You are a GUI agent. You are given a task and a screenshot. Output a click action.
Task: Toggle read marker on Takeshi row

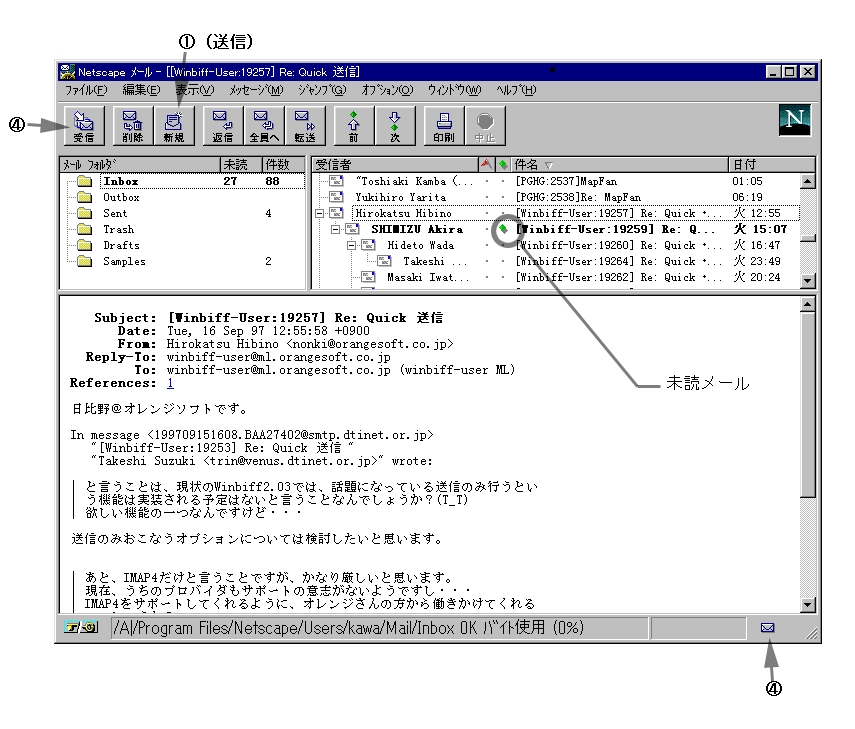(x=503, y=262)
